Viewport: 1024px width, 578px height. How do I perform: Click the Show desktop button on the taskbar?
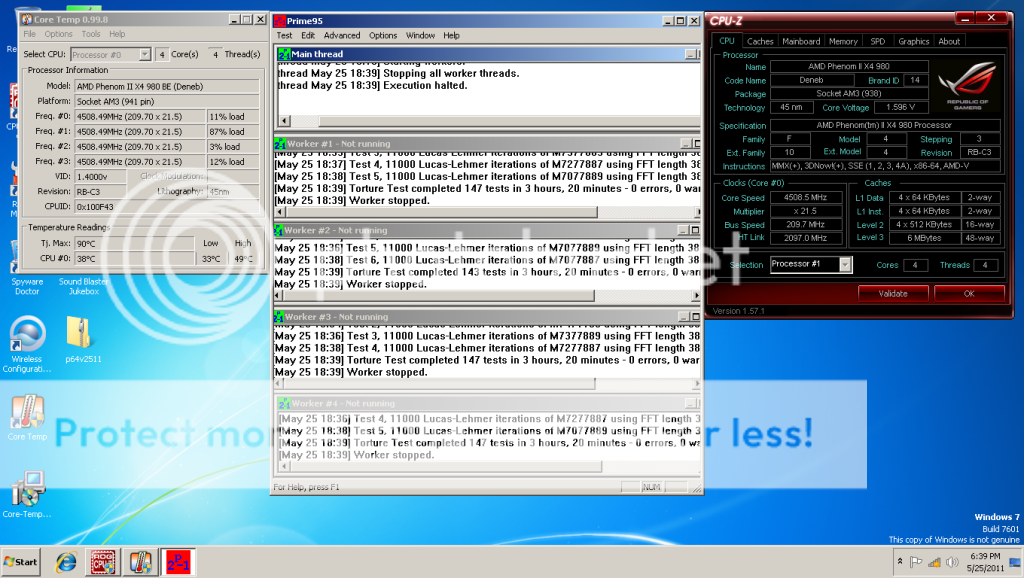pos(1016,562)
